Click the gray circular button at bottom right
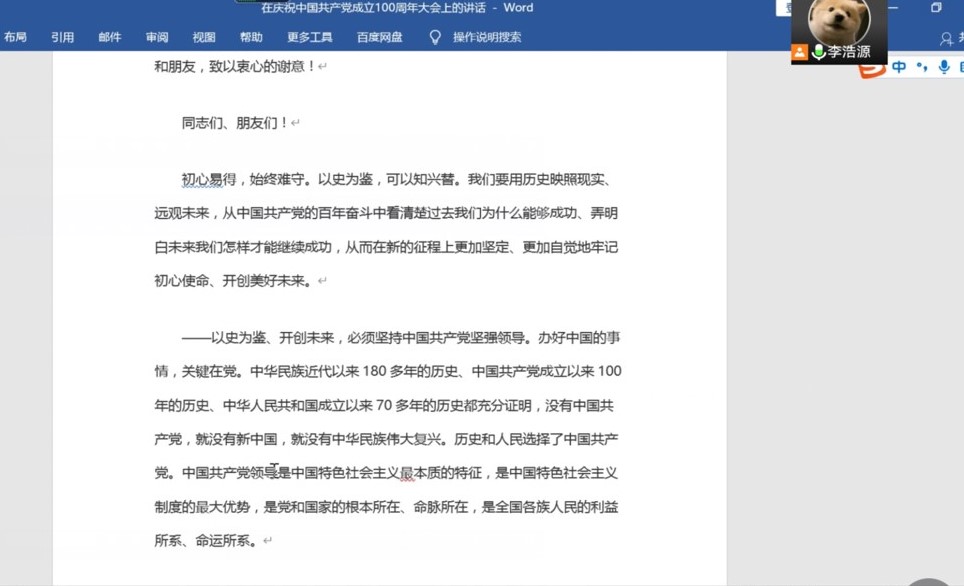 click(x=929, y=581)
